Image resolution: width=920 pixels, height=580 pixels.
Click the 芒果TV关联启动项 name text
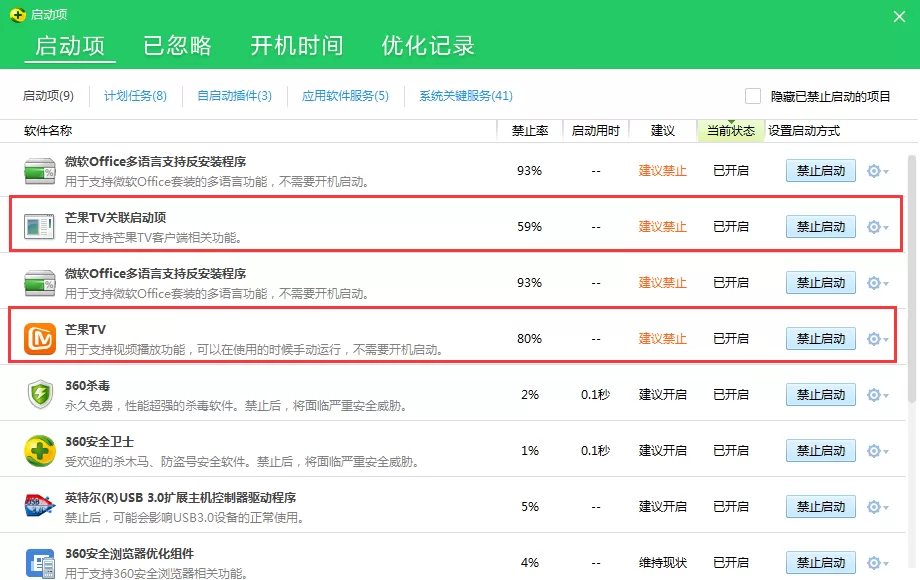click(x=116, y=218)
